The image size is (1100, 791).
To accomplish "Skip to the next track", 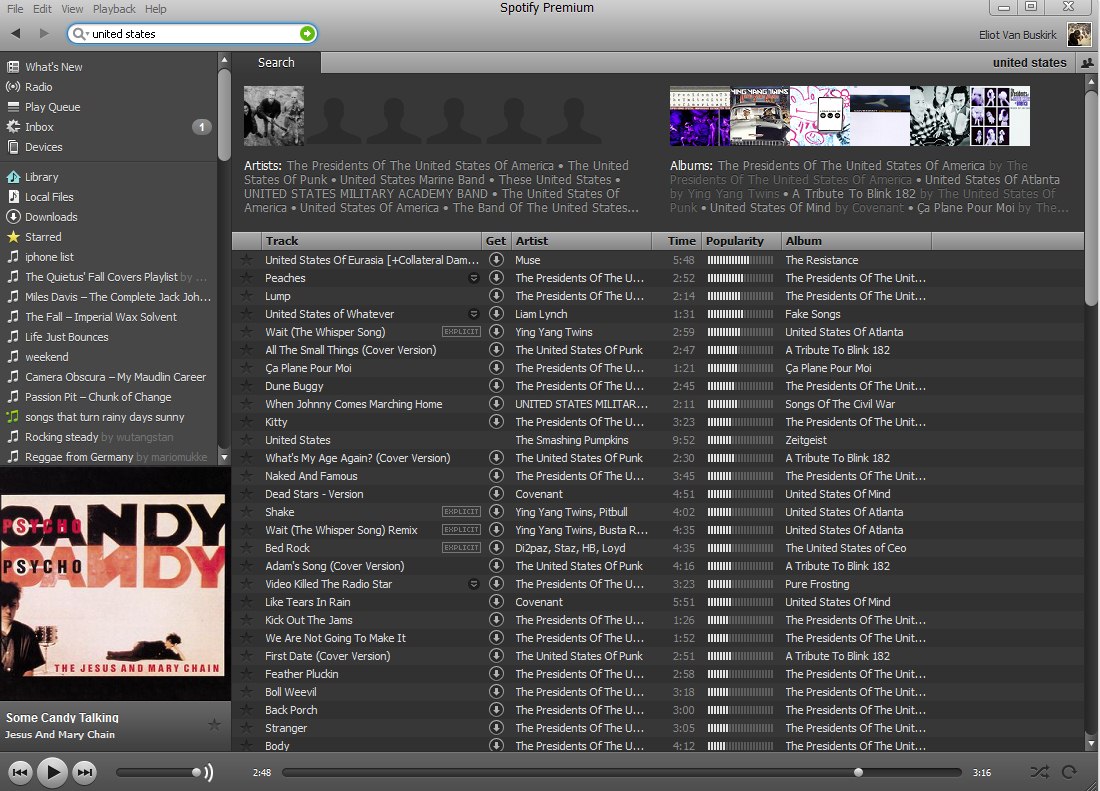I will tap(85, 772).
